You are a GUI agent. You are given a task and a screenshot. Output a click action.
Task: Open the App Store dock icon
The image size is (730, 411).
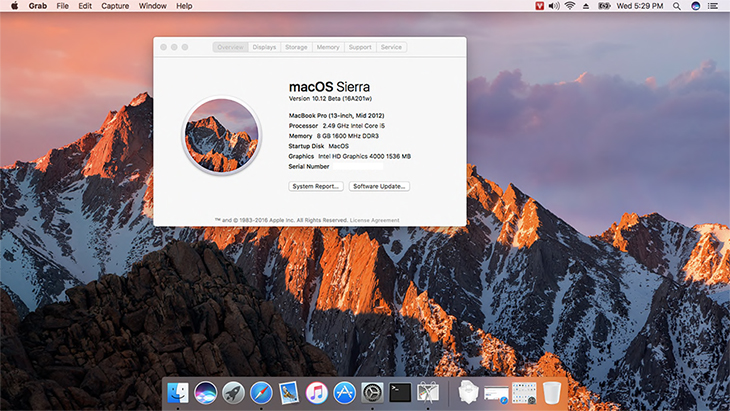point(345,393)
